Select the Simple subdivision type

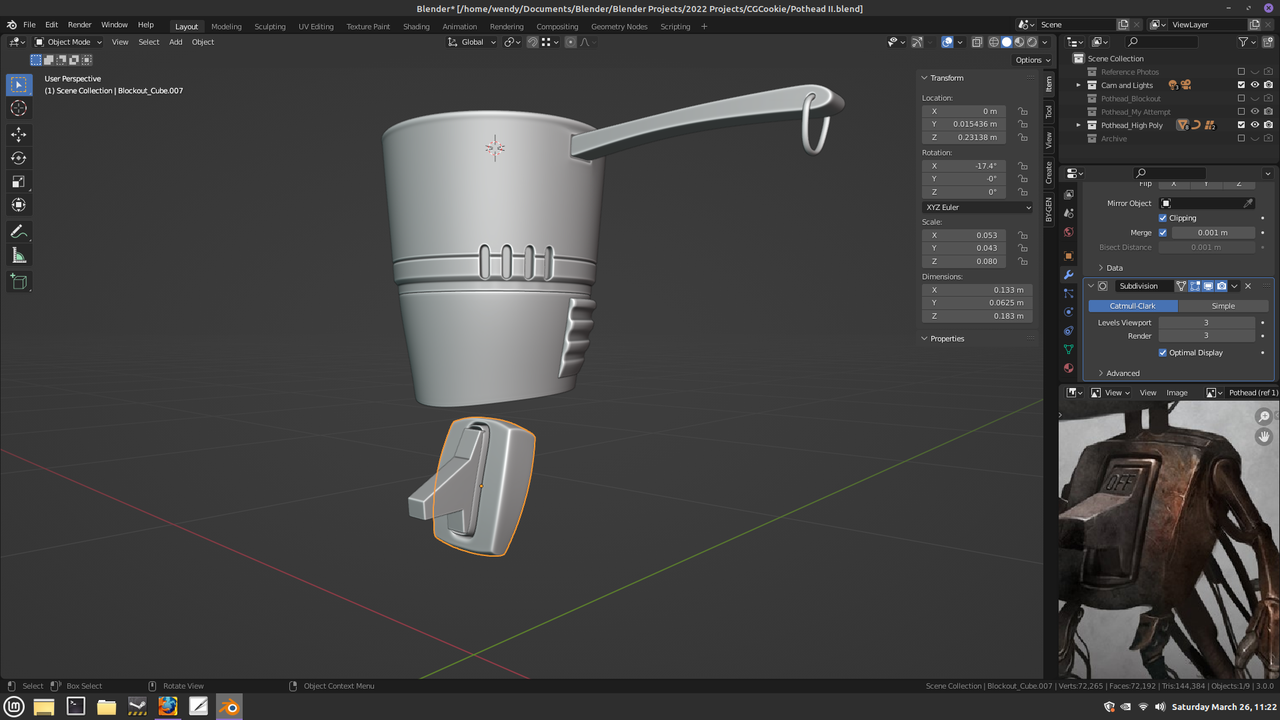[1223, 306]
